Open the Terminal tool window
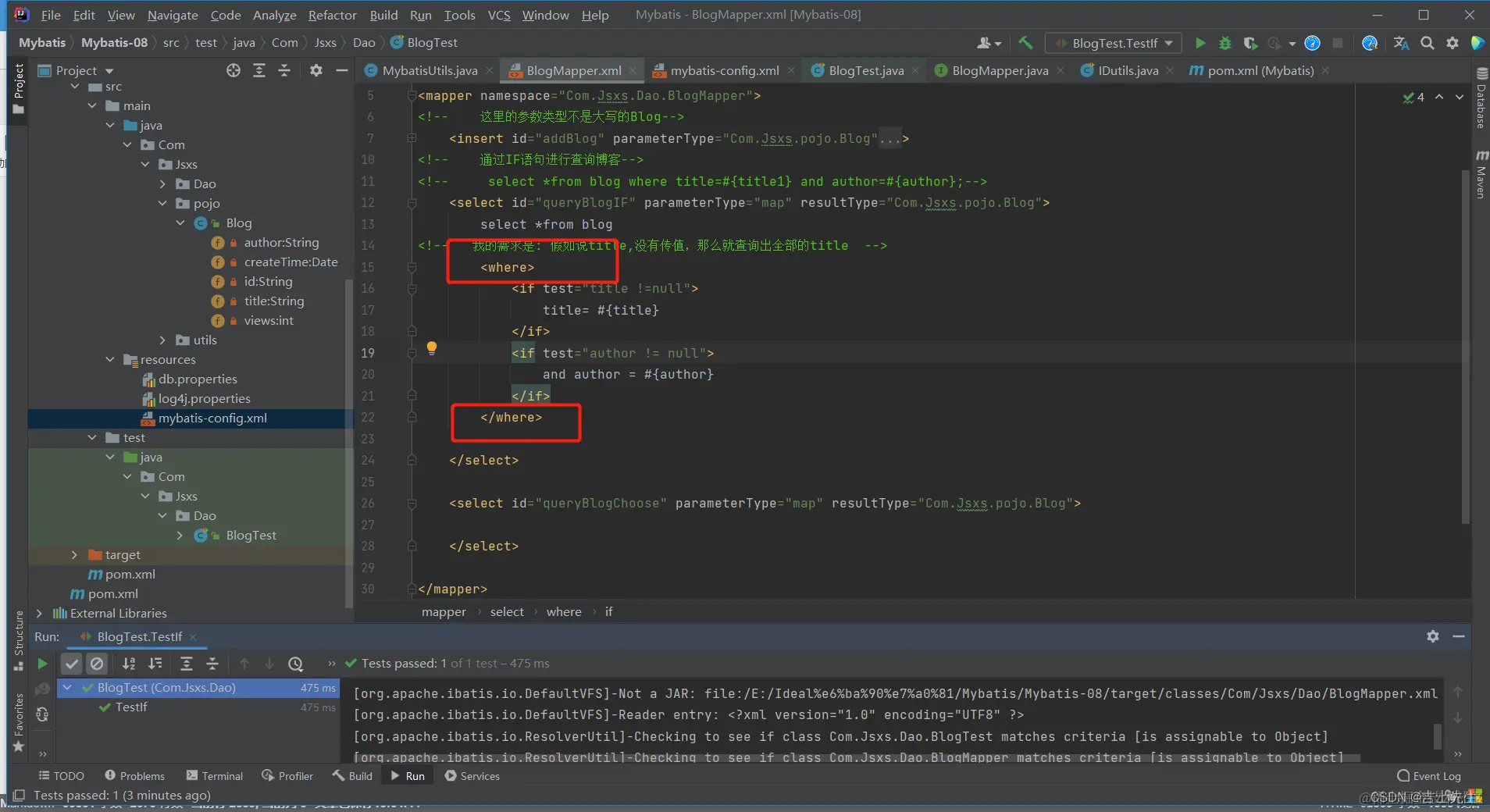Image resolution: width=1490 pixels, height=812 pixels. click(215, 775)
